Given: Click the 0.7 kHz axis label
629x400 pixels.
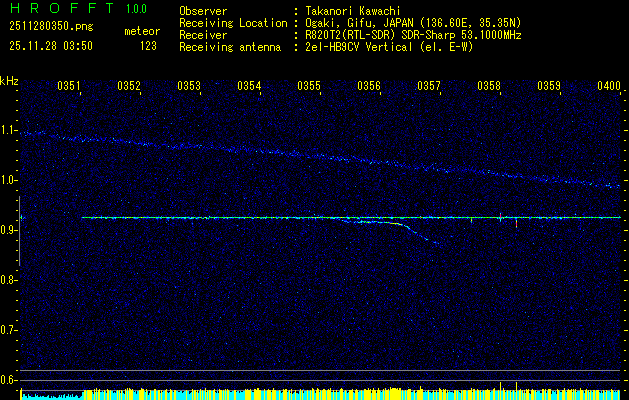Looking at the screenshot, I should point(9,329).
